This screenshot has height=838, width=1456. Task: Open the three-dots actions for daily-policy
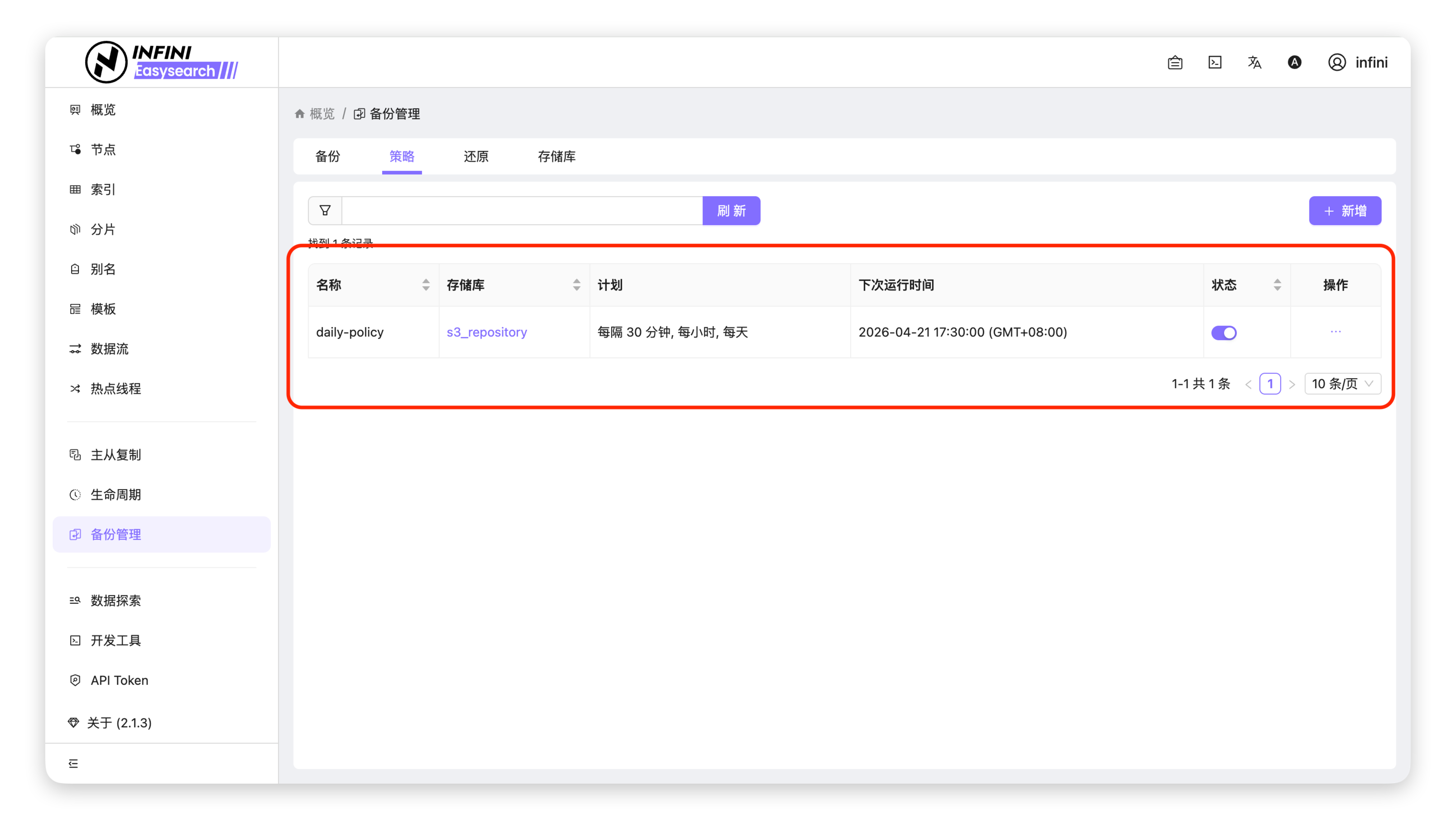coord(1335,332)
